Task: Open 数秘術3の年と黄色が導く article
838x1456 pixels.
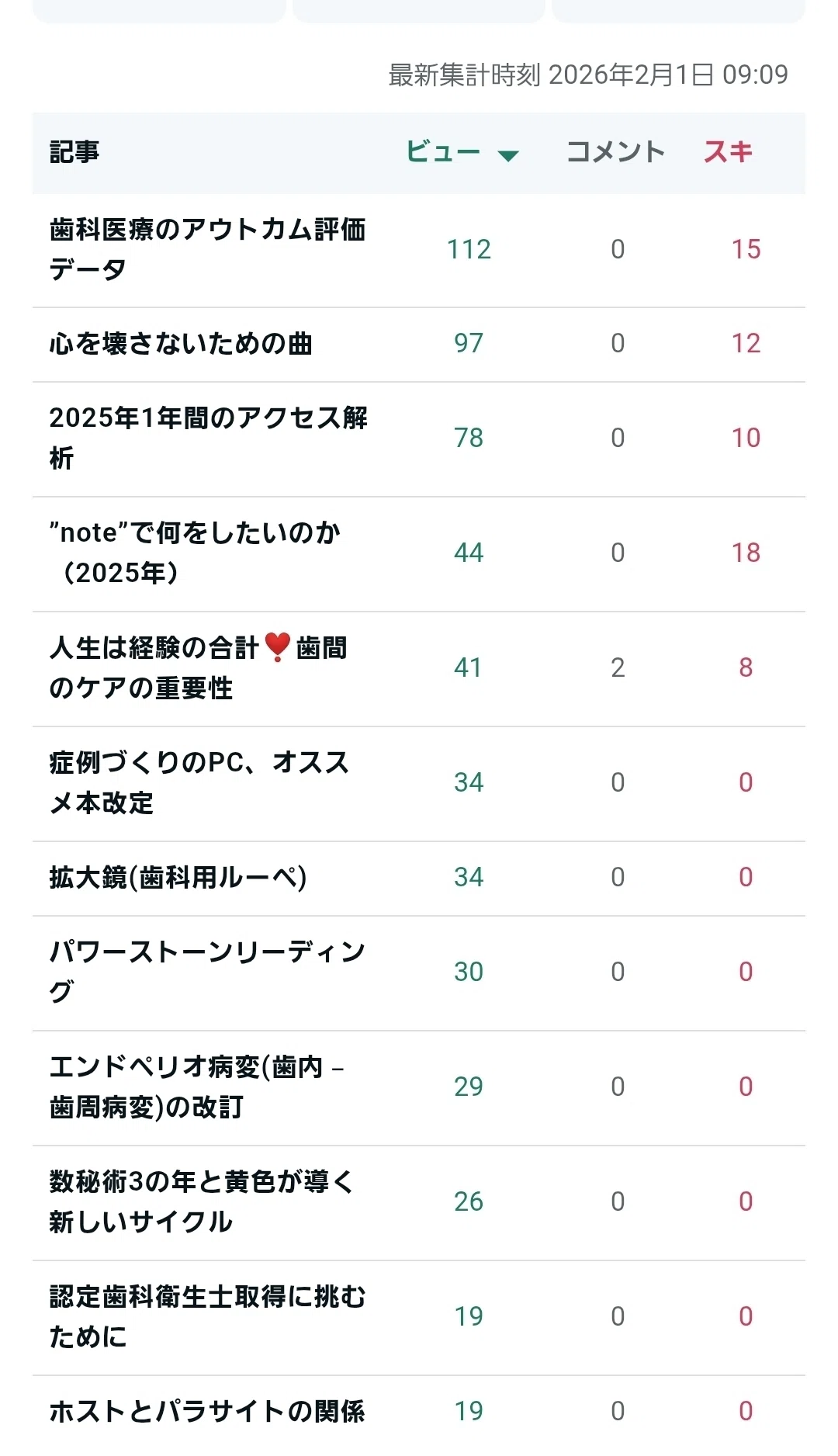Action: 203,1201
